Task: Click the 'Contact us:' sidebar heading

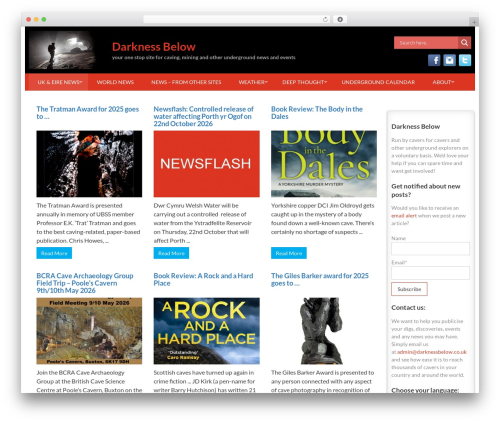Action: coord(408,307)
